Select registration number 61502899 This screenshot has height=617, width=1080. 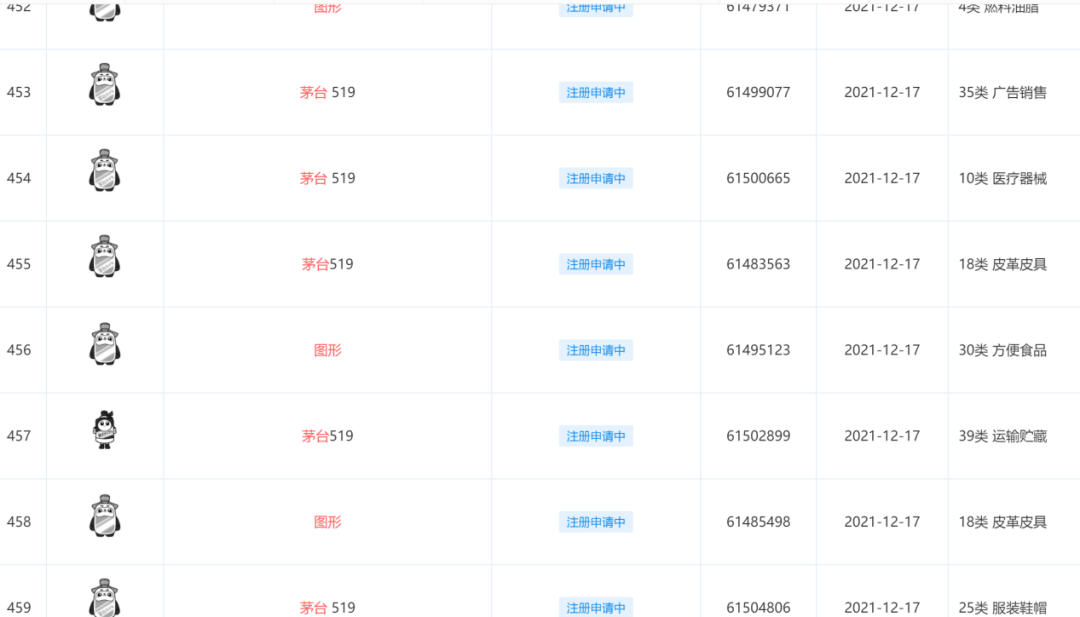tap(758, 436)
